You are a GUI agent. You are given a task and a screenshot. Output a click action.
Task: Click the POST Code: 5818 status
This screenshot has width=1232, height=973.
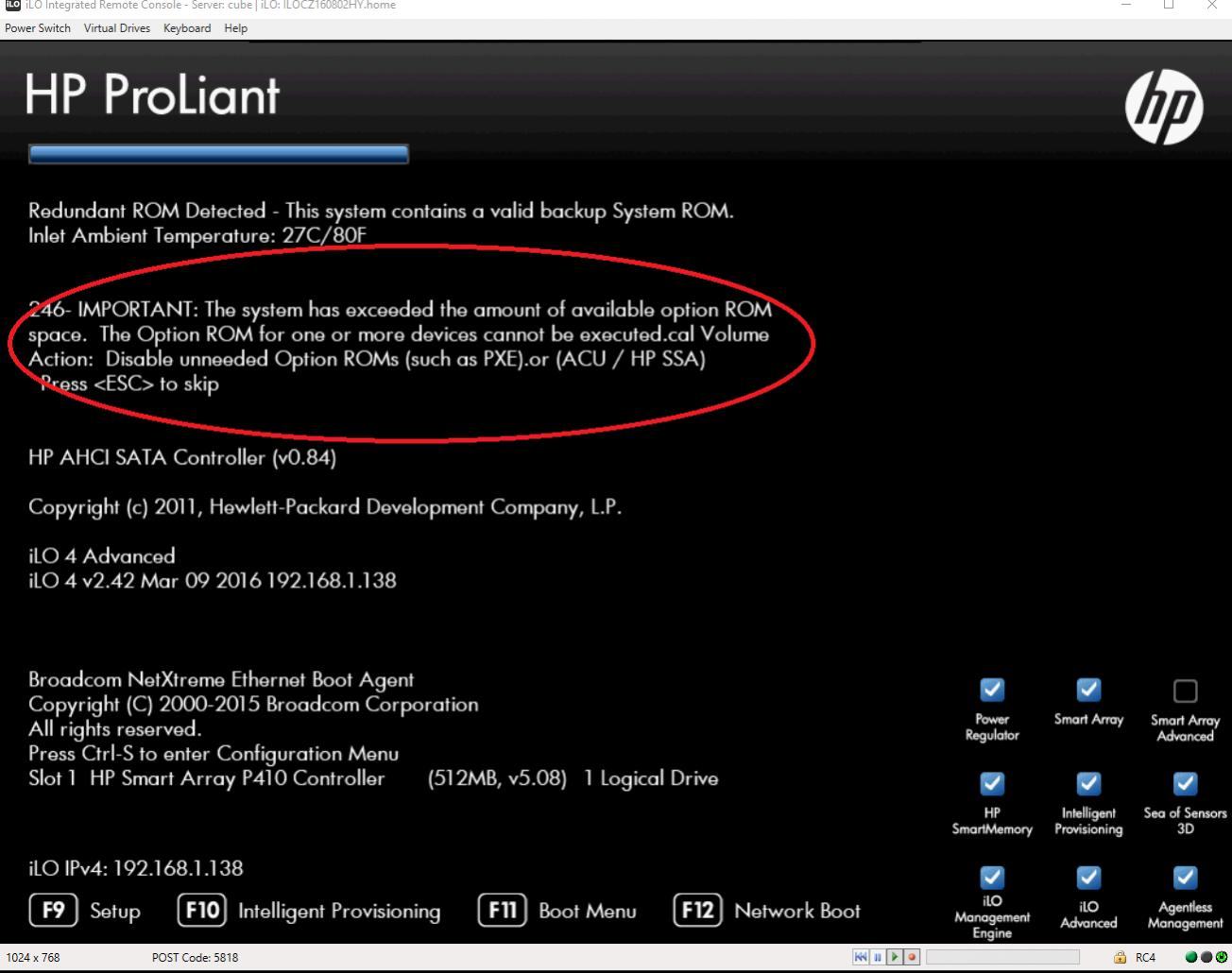[195, 957]
